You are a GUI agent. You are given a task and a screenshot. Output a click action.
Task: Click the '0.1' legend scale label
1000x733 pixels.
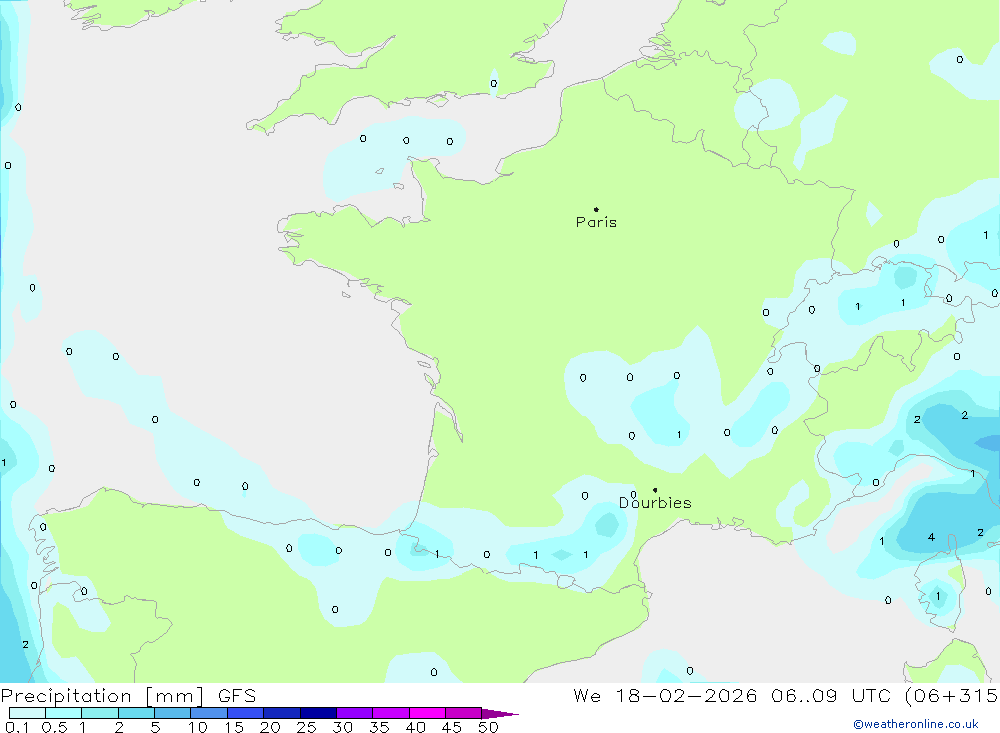(17, 727)
